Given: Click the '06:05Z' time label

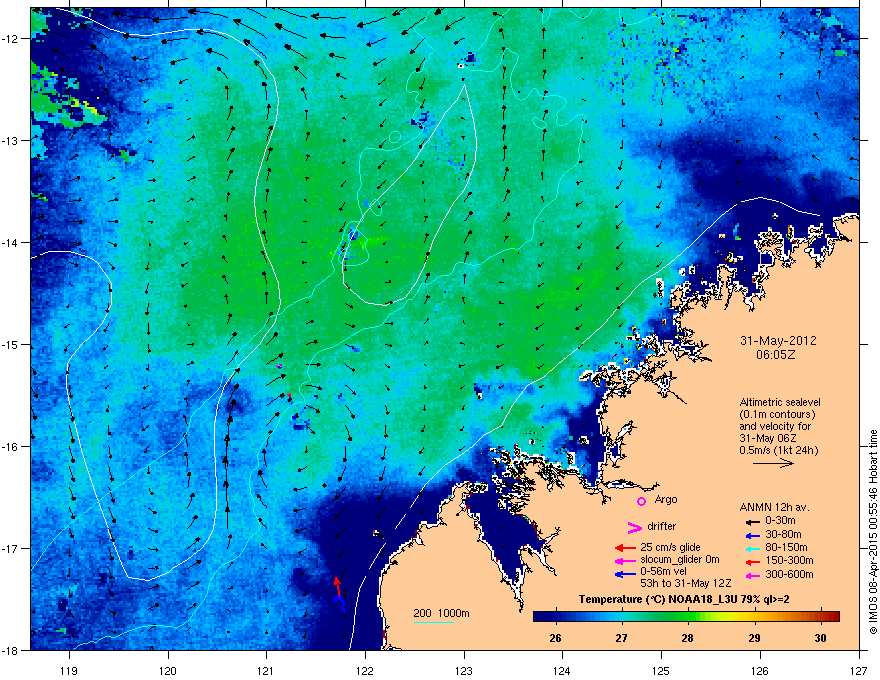Looking at the screenshot, I should pos(776,355).
